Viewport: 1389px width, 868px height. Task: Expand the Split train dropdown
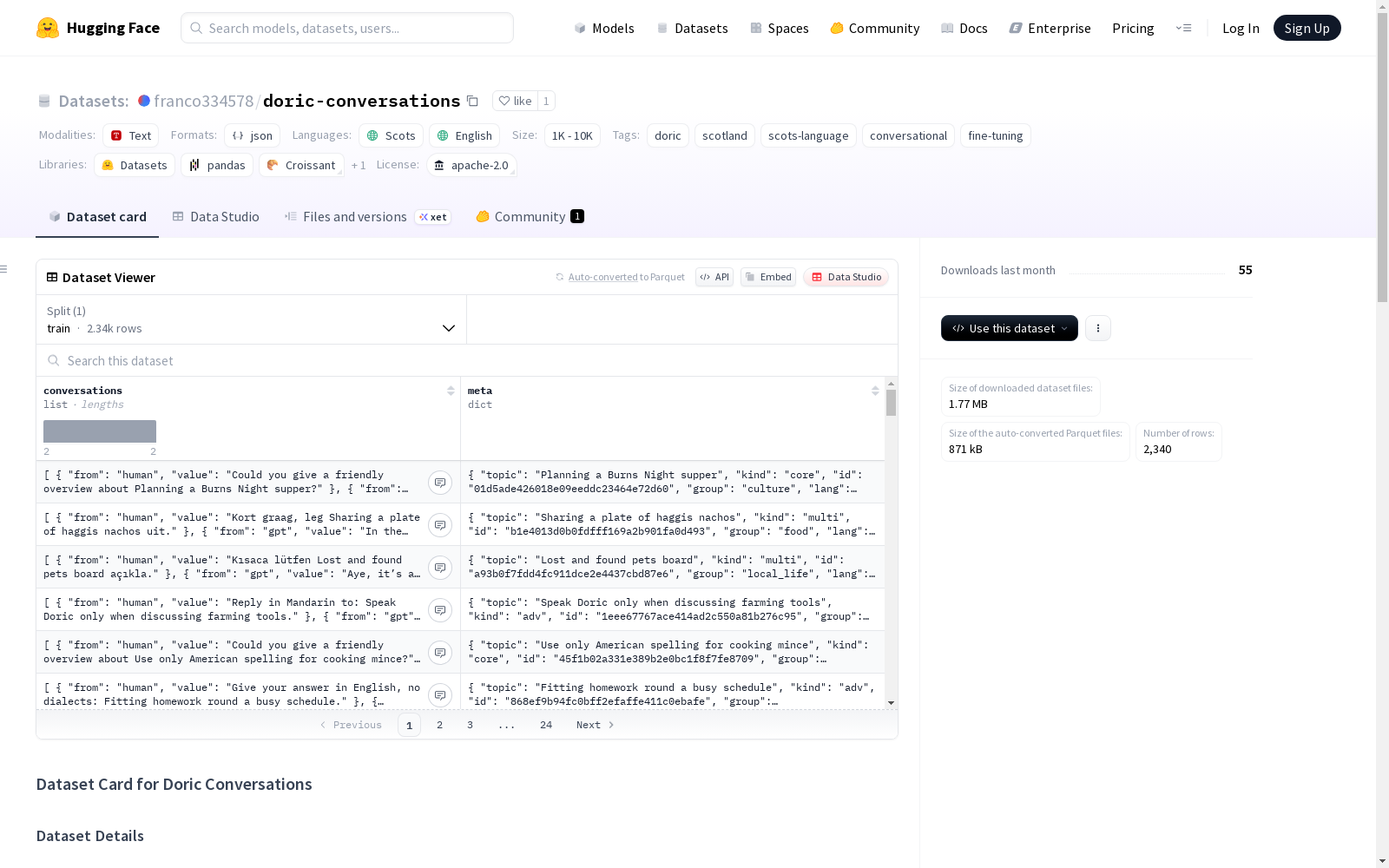252,319
